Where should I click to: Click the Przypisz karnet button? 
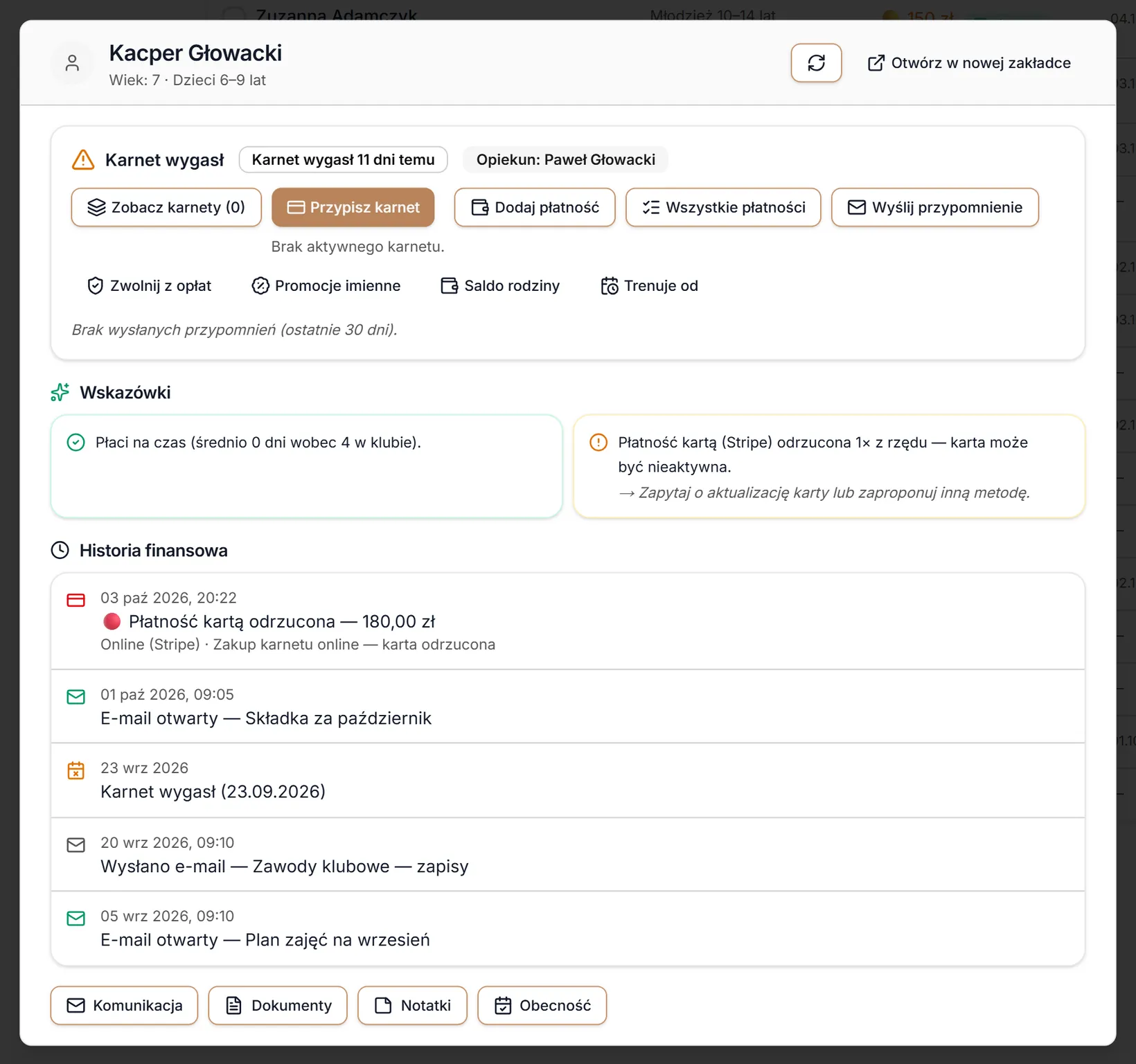coord(353,207)
